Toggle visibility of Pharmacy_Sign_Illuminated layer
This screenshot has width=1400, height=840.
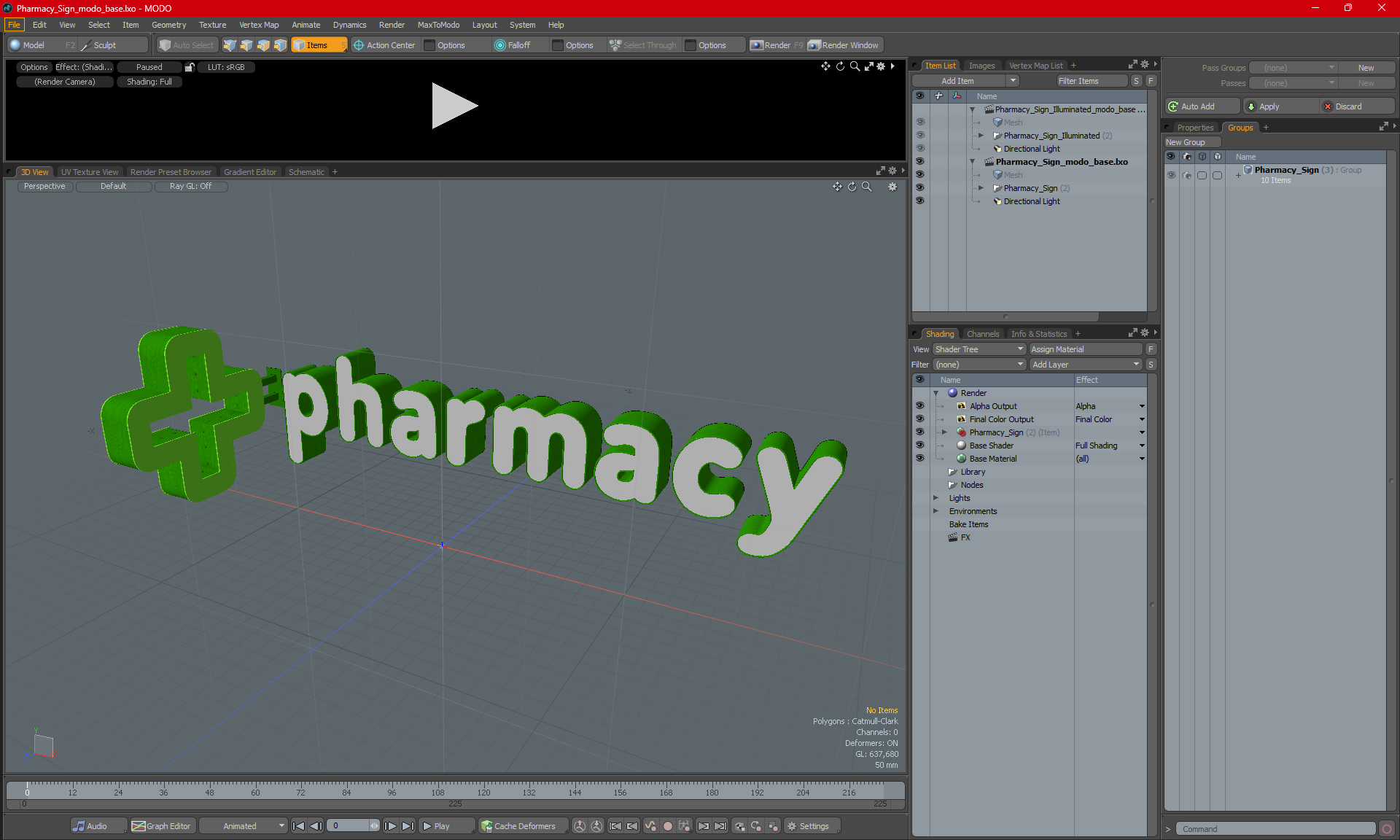tap(920, 135)
